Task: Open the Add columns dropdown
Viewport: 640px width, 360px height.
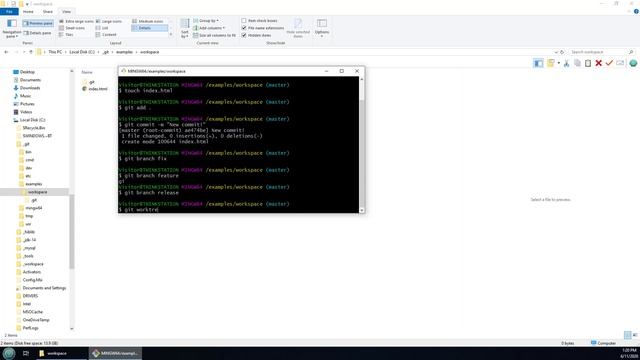Action: pyautogui.click(x=209, y=28)
